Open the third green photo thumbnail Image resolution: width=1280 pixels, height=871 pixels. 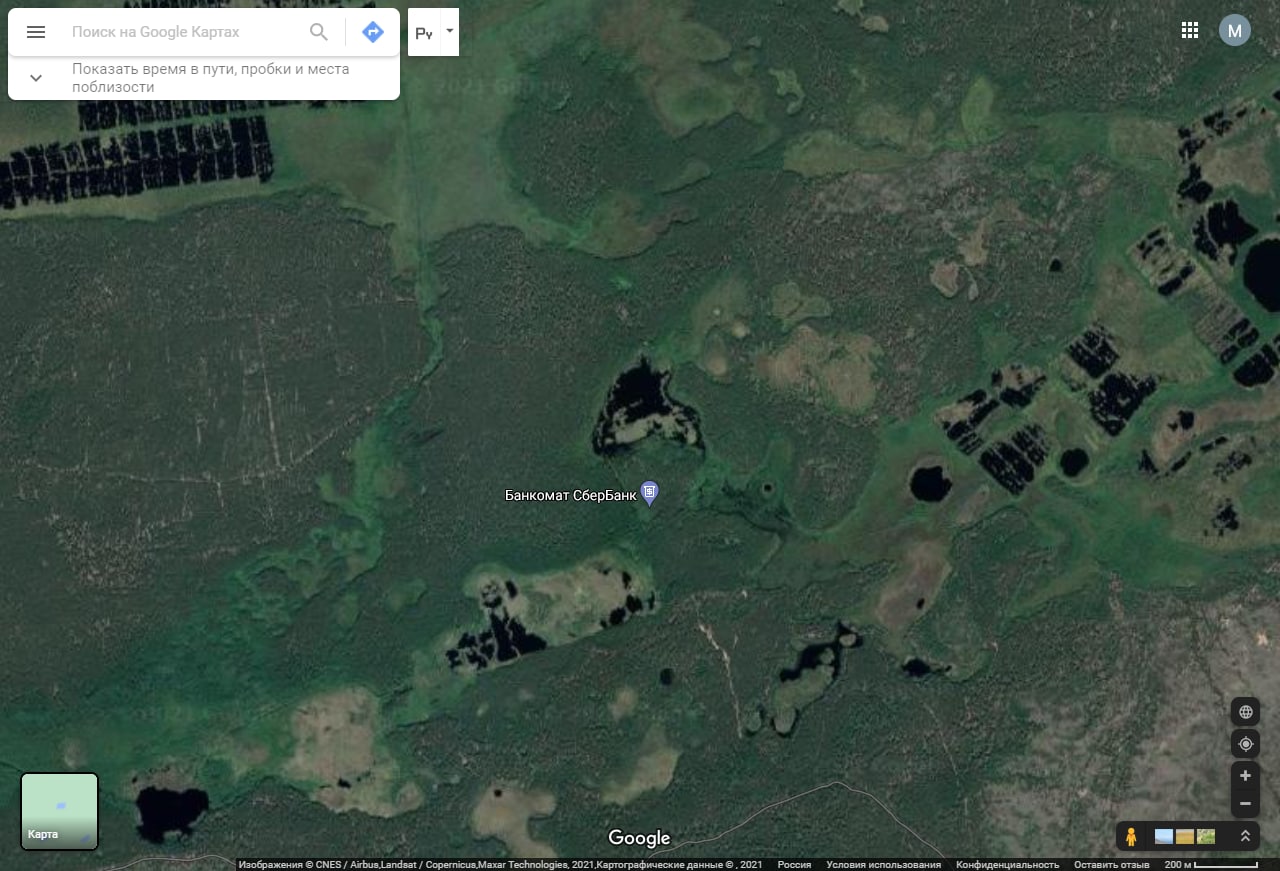coord(1206,836)
